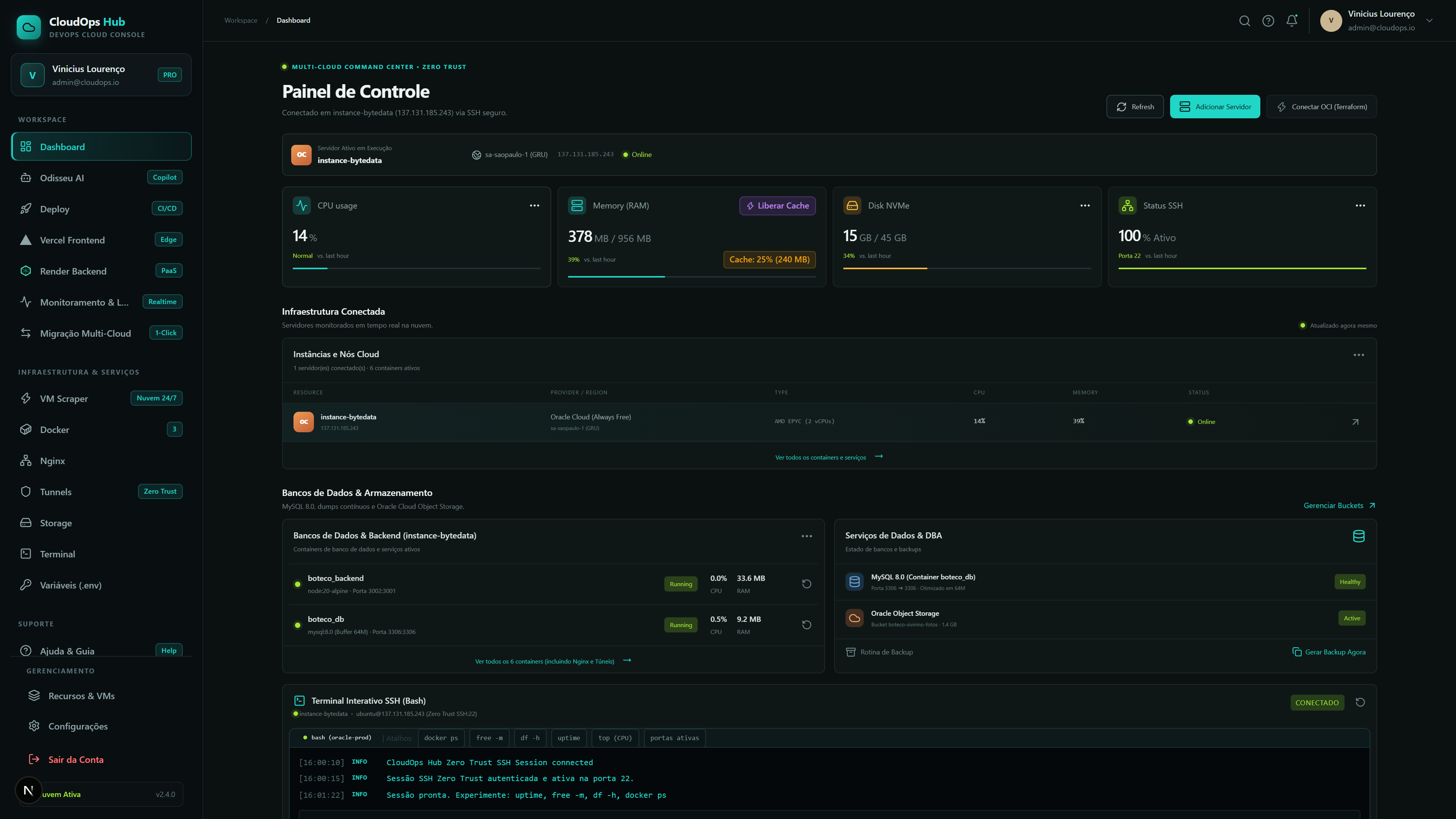Viewport: 1456px width, 819px height.
Task: Click the Liberar Cache button
Action: coord(777,206)
